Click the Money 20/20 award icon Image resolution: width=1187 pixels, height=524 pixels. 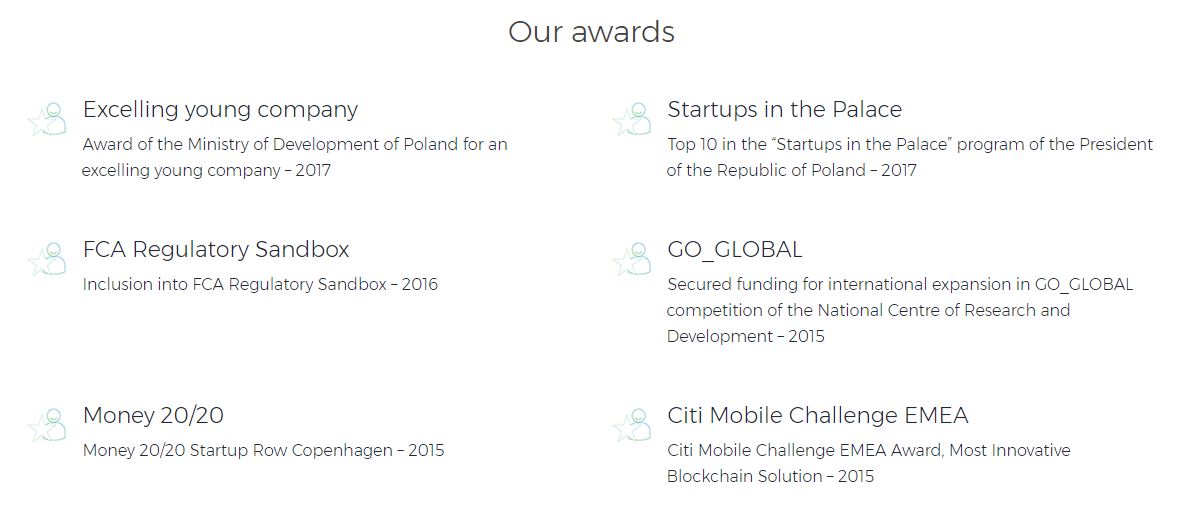47,425
